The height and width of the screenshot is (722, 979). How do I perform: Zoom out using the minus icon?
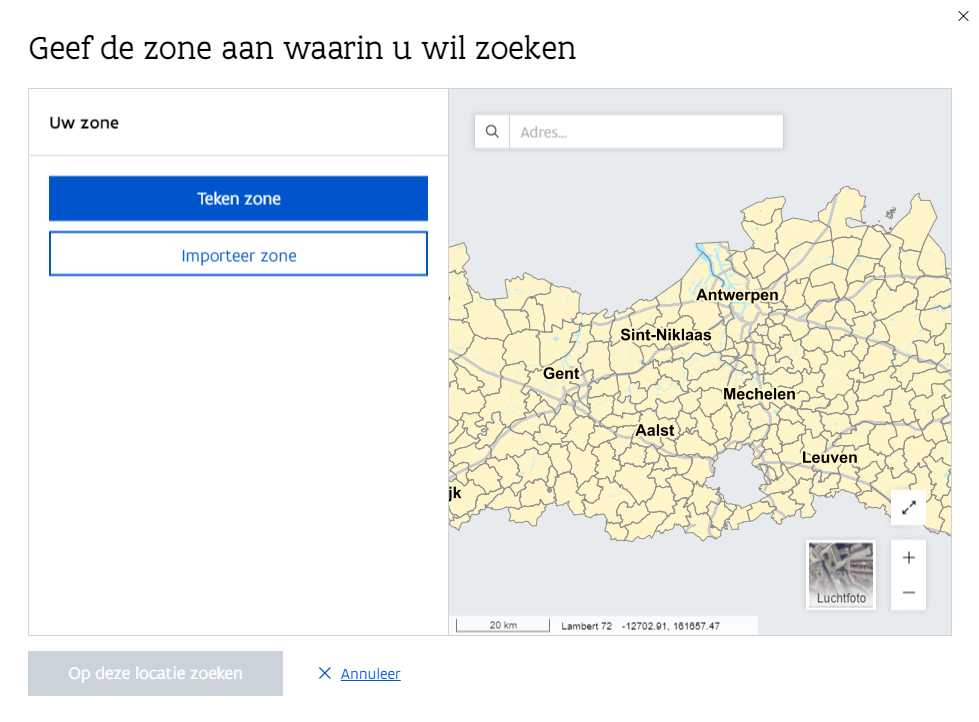(908, 591)
